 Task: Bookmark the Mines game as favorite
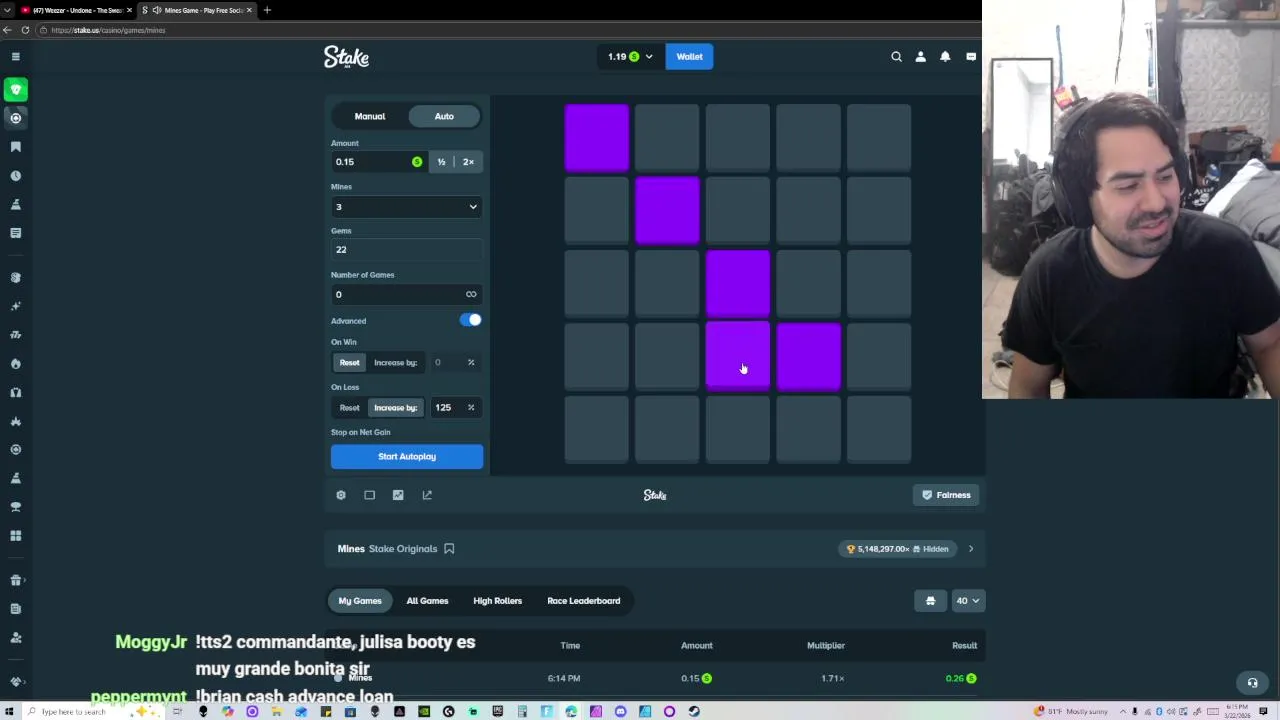(x=449, y=549)
